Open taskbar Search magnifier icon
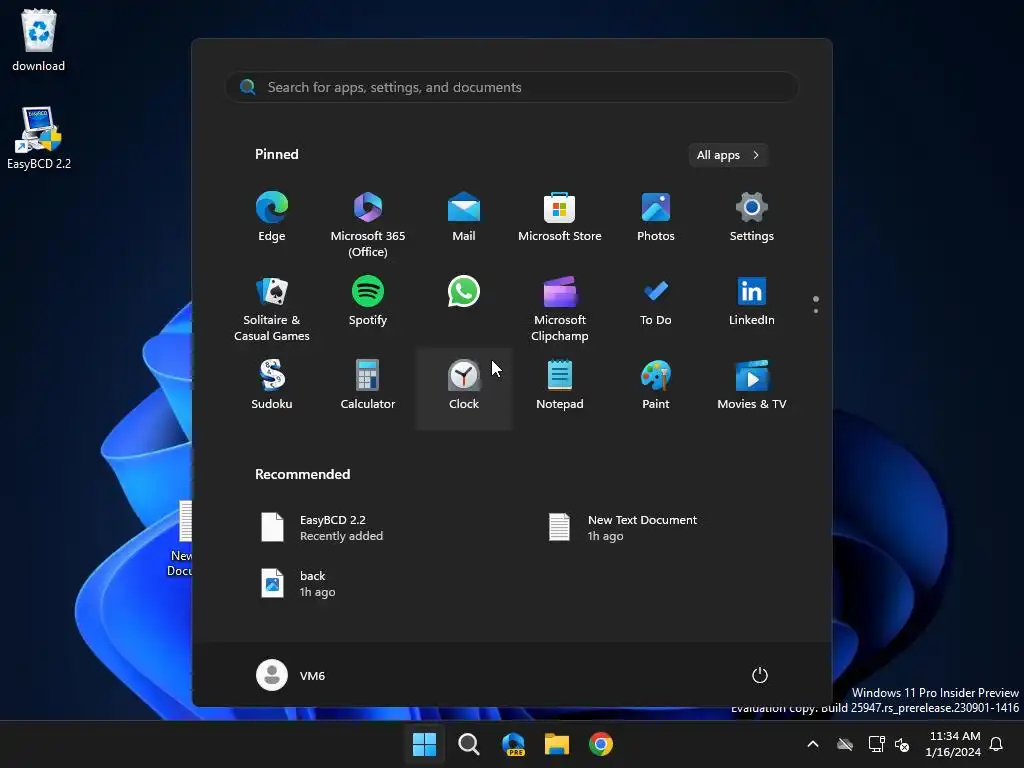1024x768 pixels. click(468, 744)
